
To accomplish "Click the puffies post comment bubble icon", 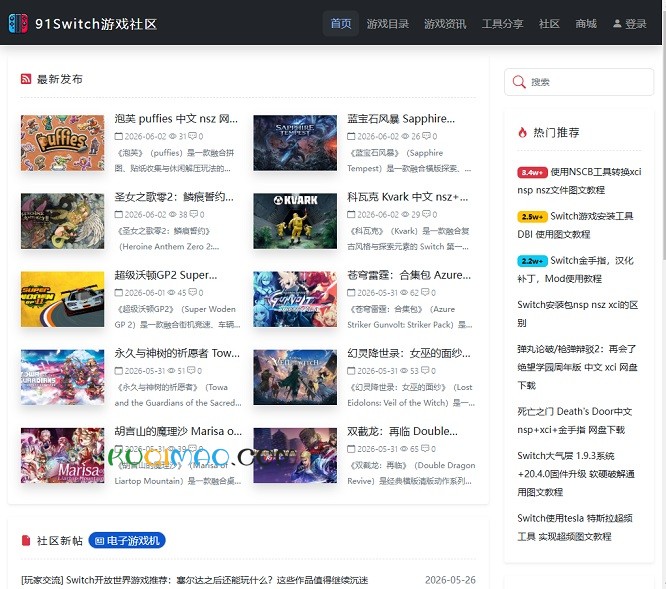I will tap(192, 136).
